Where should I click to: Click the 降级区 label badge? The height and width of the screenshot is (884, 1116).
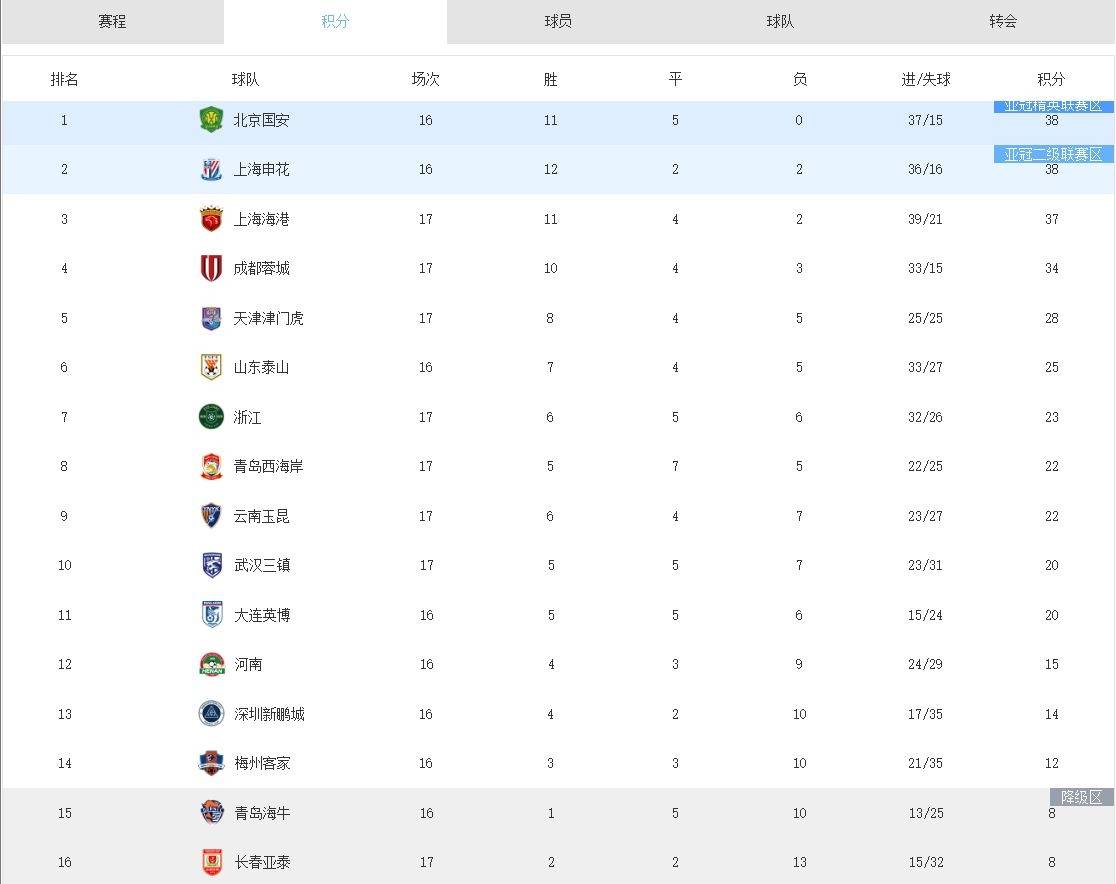point(1082,797)
